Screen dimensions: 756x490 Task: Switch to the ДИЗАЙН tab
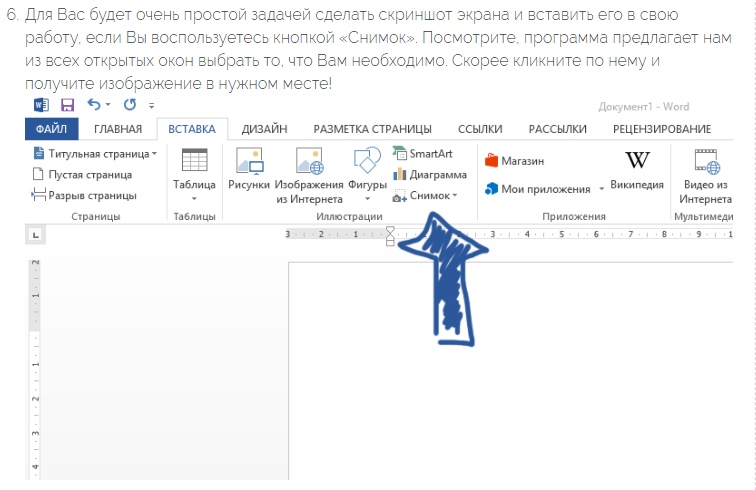point(264,129)
